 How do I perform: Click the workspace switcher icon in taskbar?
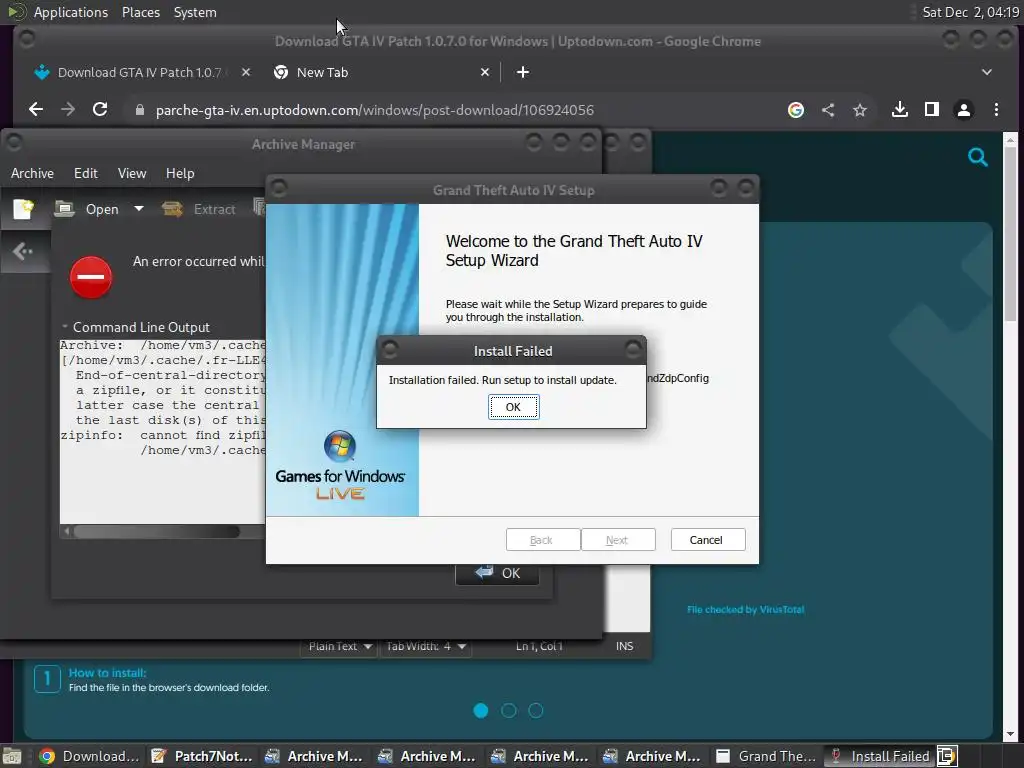pyautogui.click(x=947, y=756)
